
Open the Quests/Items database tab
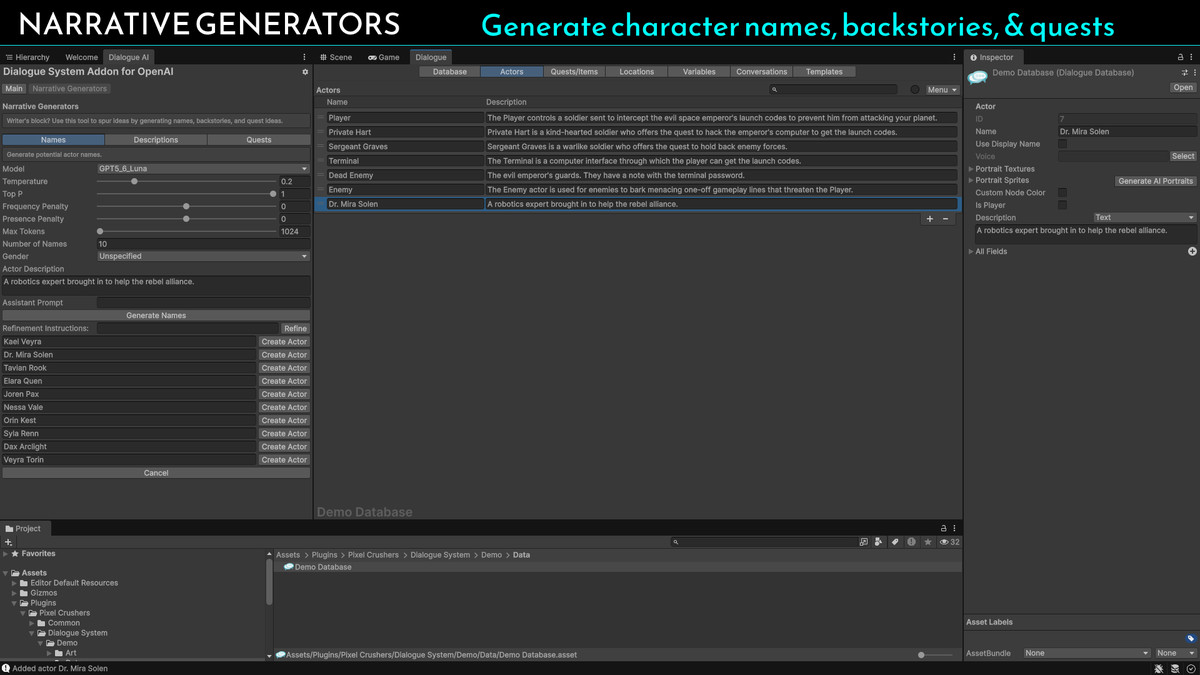click(x=574, y=72)
